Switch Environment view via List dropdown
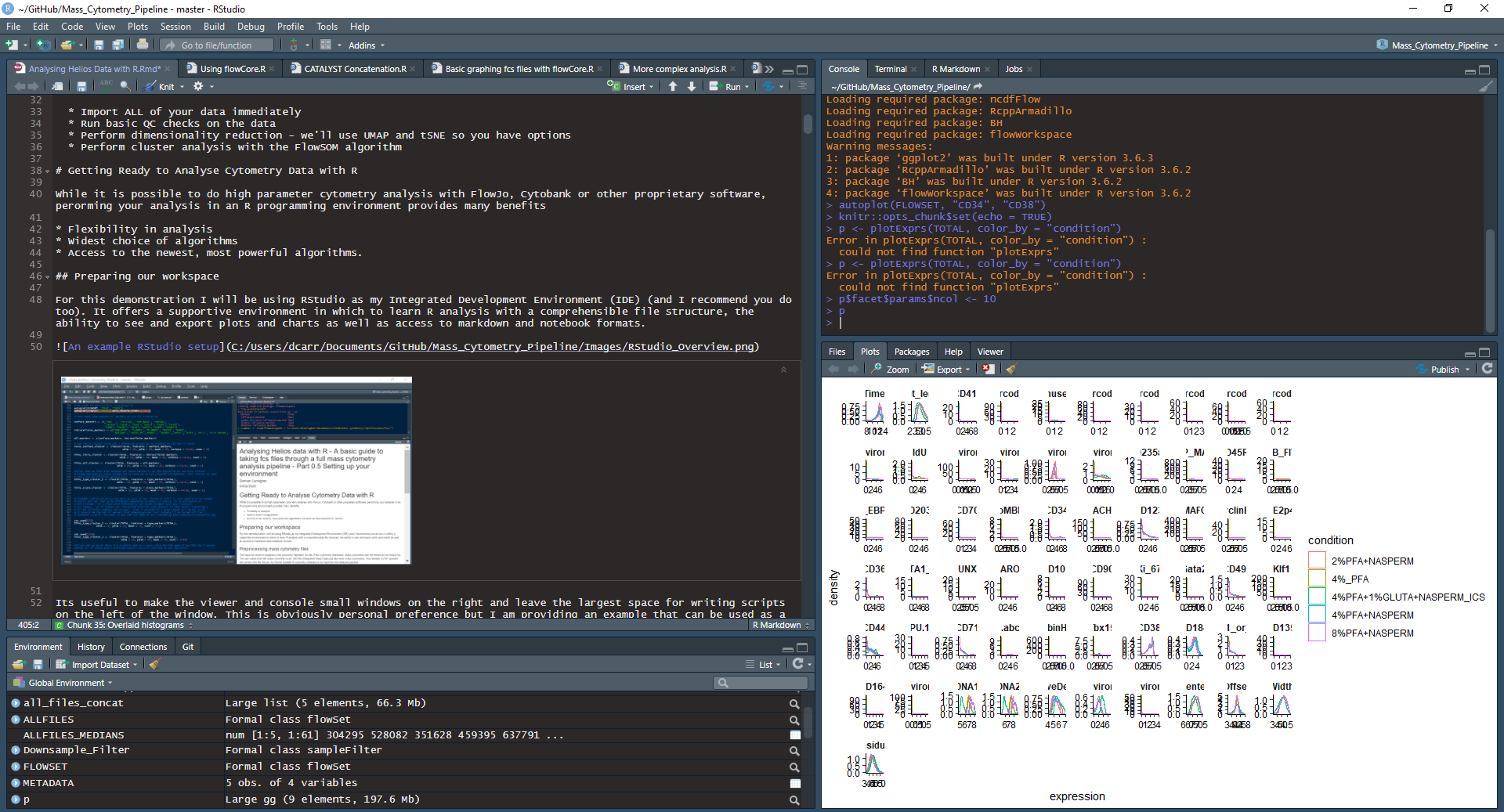Screen dimensions: 1504x812 click(x=764, y=664)
